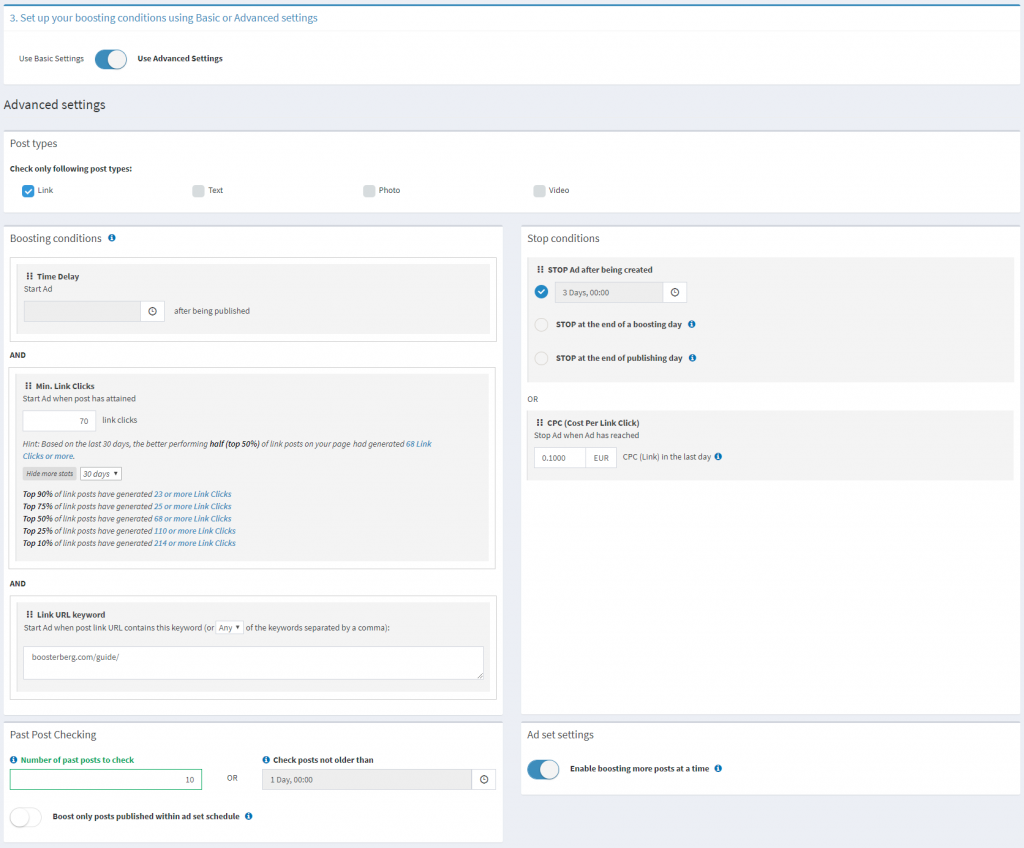
Task: Open the Any keyword match dropdown
Action: 231,628
